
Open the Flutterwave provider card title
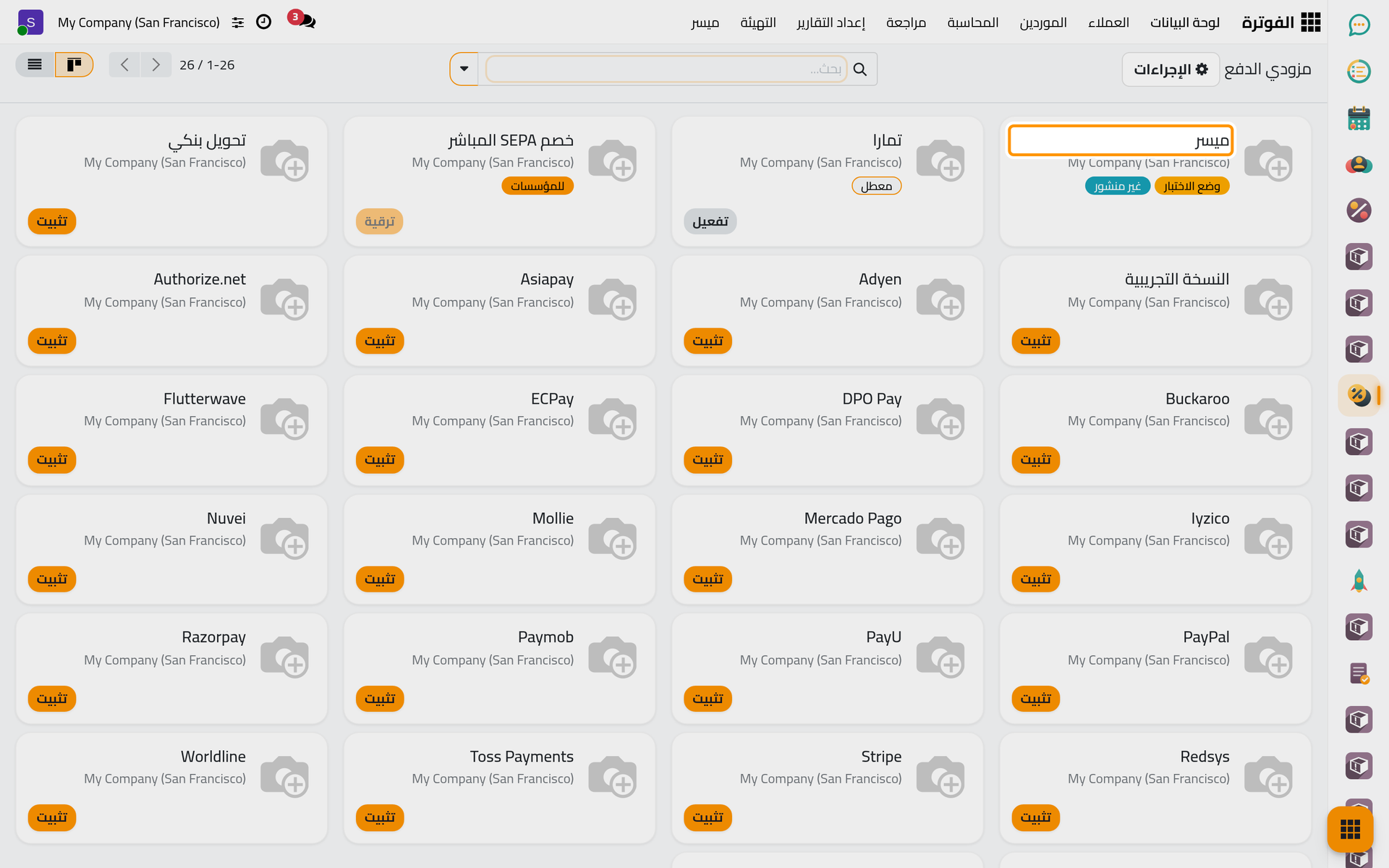tap(205, 399)
